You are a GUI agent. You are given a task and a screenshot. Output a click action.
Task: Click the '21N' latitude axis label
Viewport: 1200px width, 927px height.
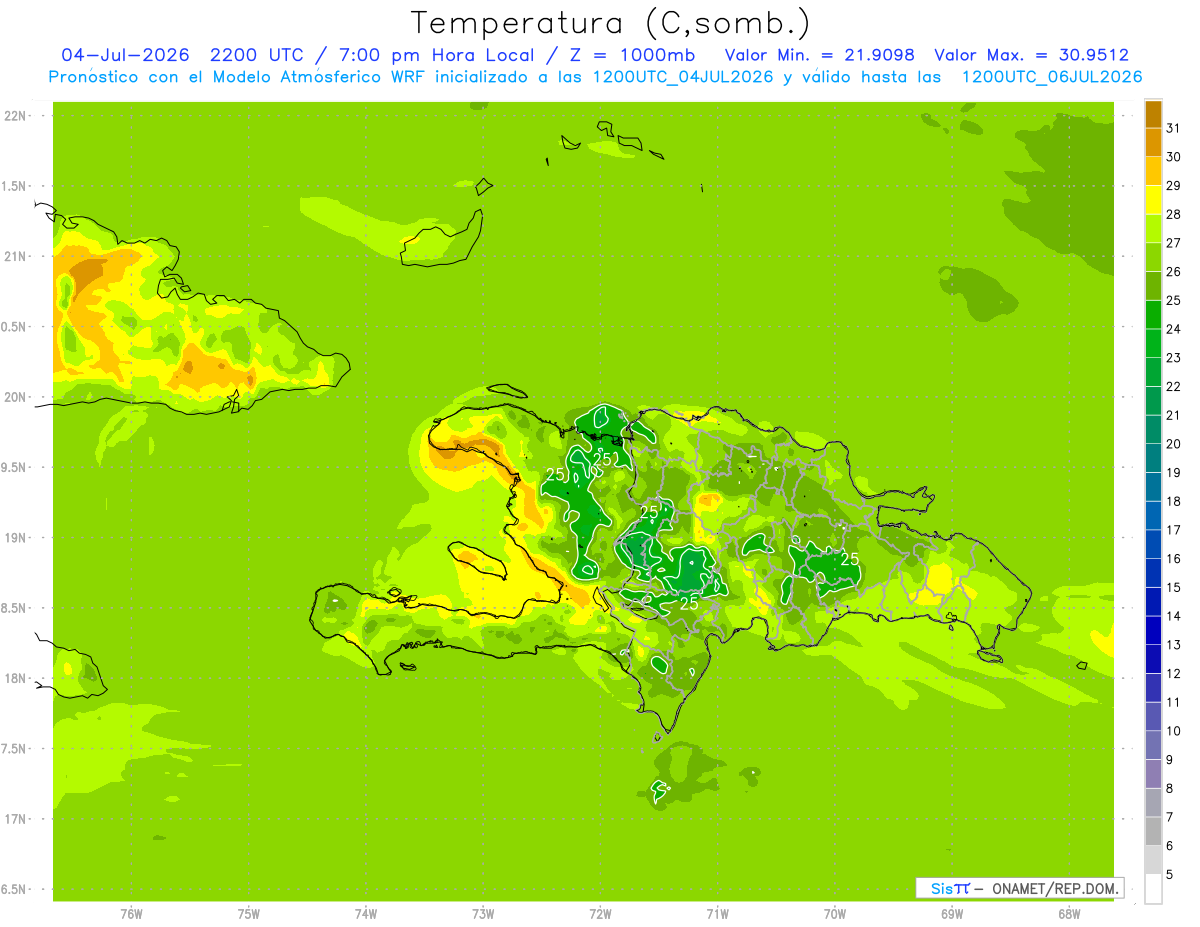[14, 256]
